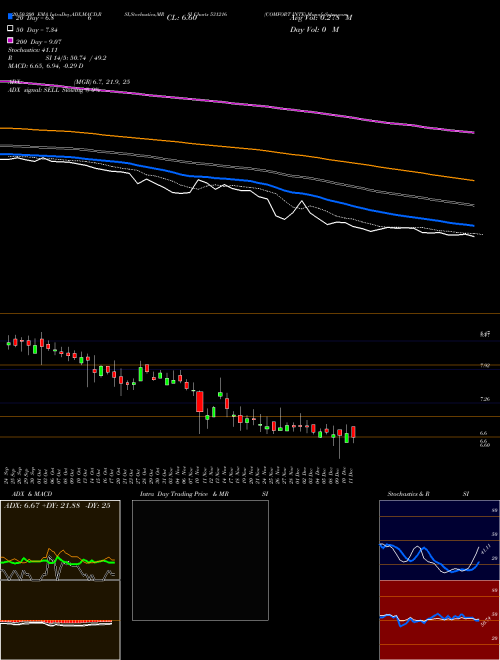Click the magenta 200 Day legend swatch

(10, 40)
